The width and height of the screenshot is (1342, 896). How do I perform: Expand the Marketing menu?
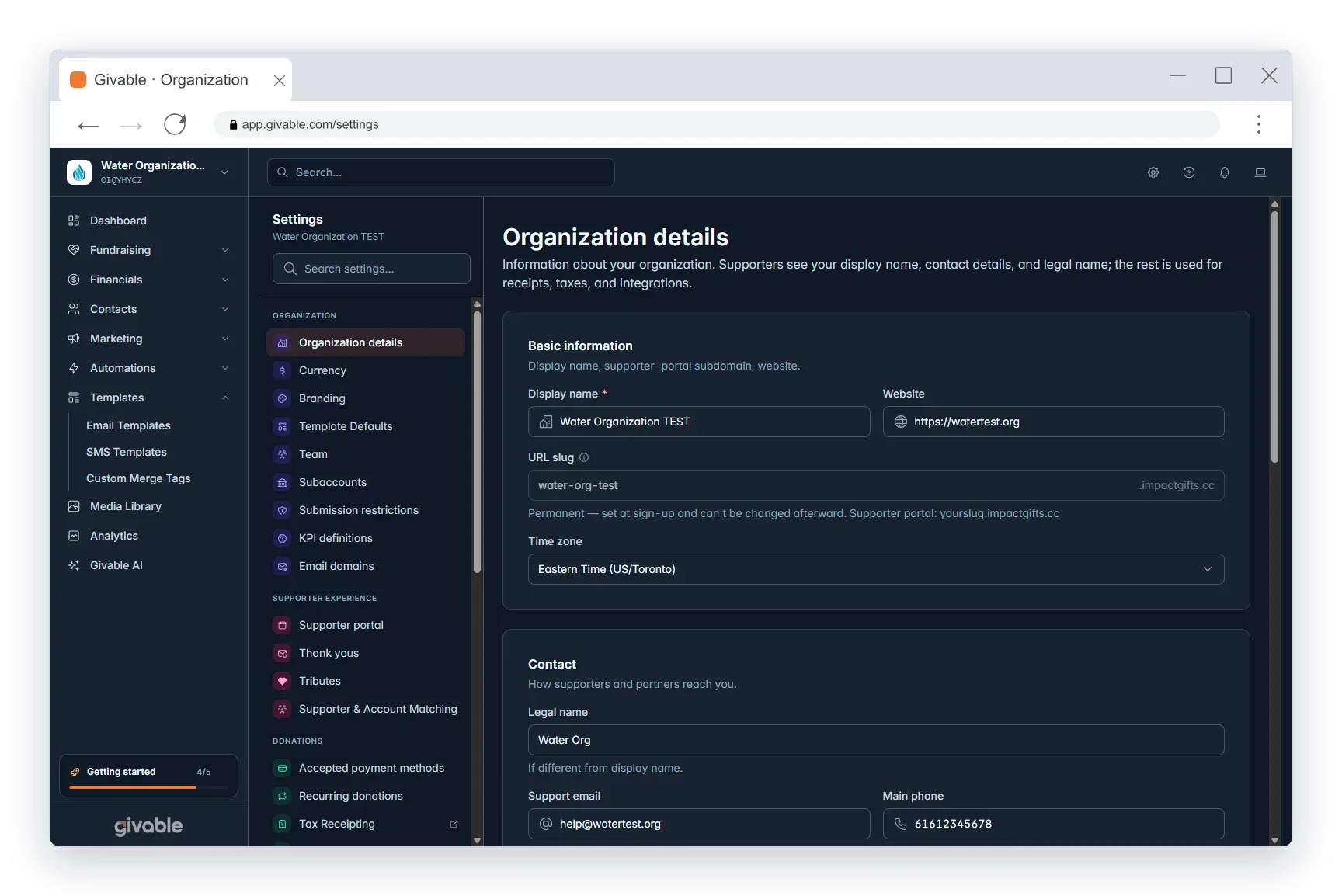point(148,339)
